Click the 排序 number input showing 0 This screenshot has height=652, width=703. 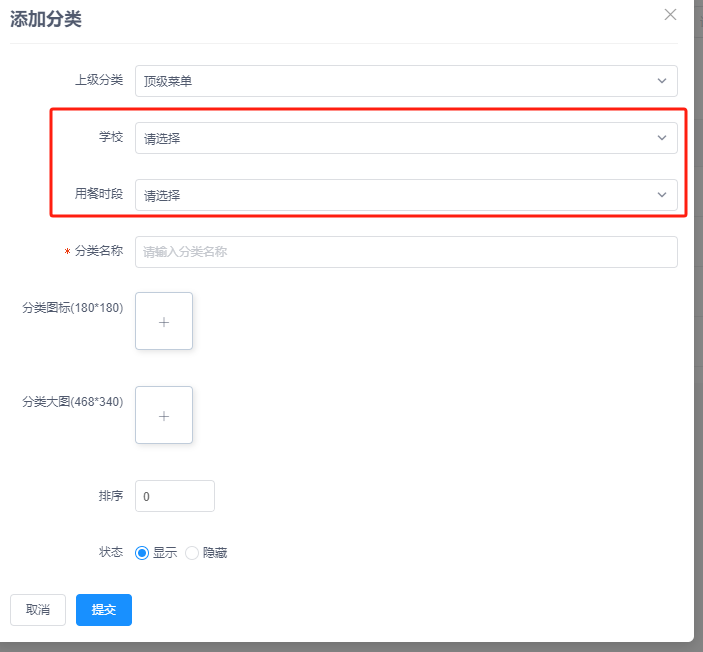click(174, 496)
